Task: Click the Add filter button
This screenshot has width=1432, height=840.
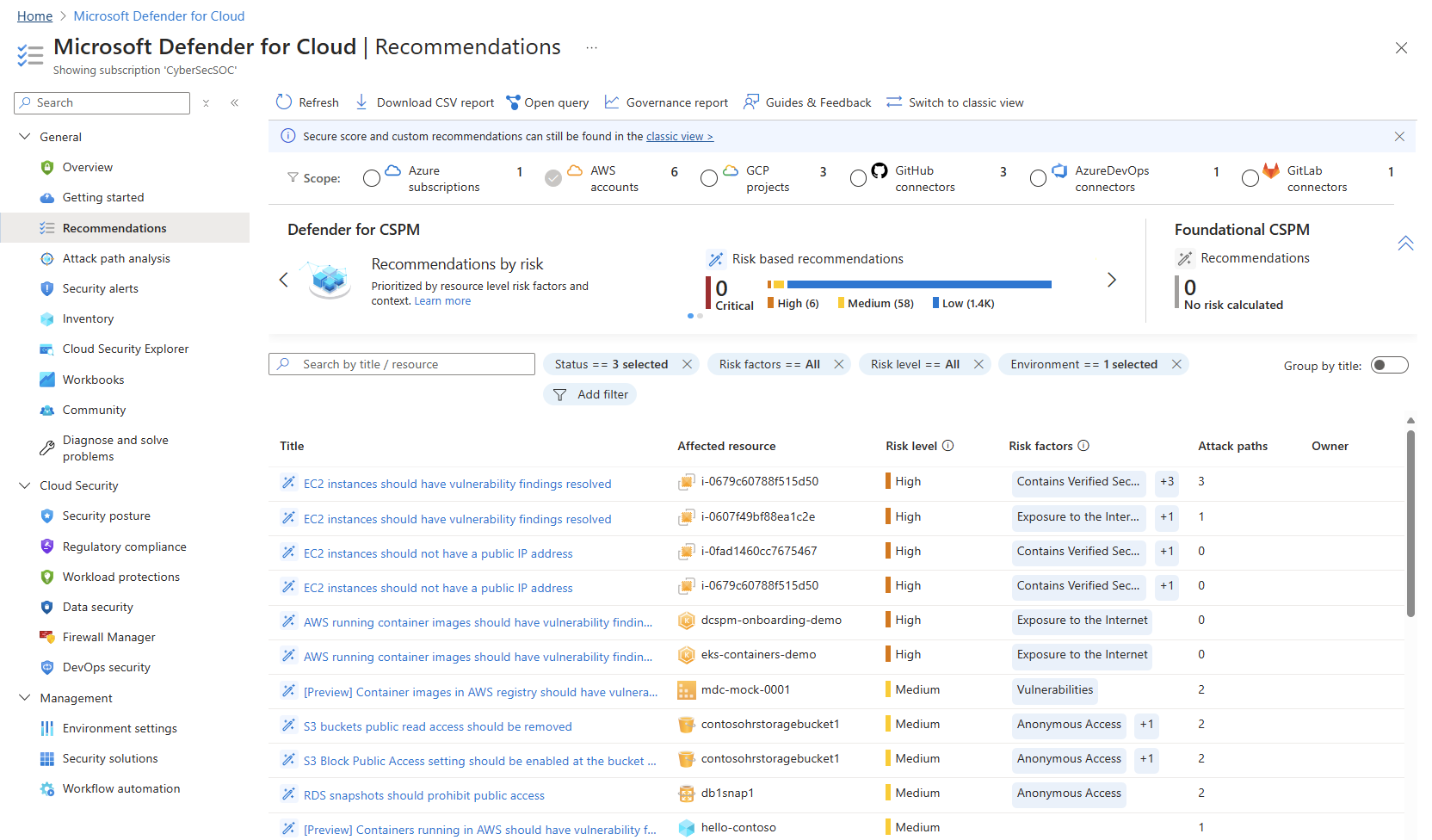Action: pos(589,394)
